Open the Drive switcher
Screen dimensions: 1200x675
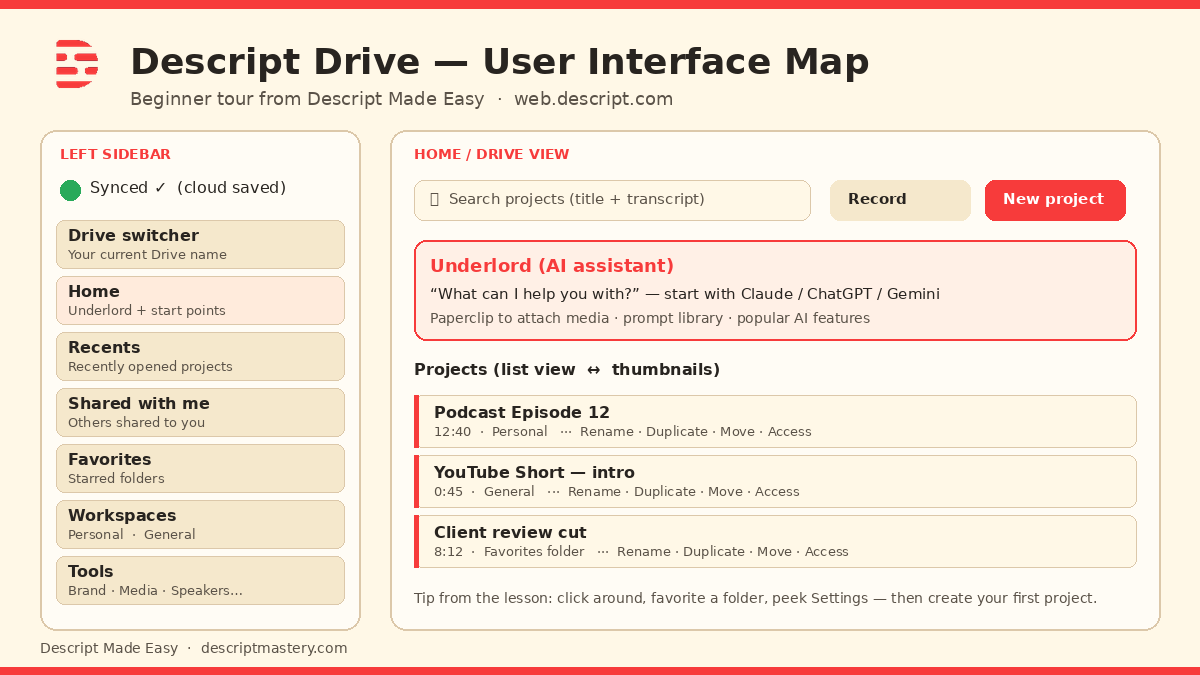200,244
